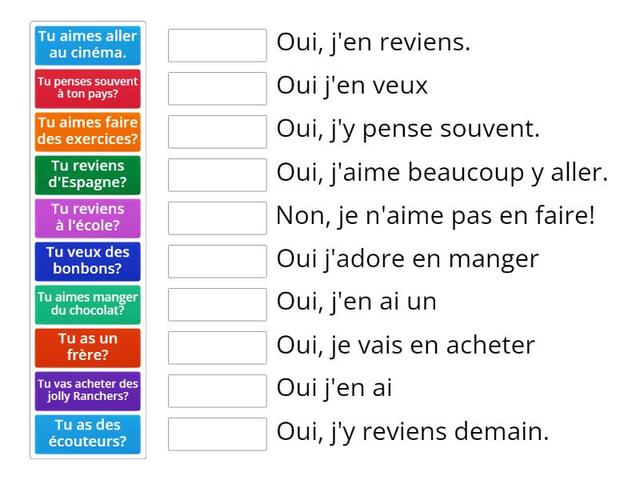Select the 'Tu as des écouteurs?' tile
The height and width of the screenshot is (480, 640).
coord(88,433)
